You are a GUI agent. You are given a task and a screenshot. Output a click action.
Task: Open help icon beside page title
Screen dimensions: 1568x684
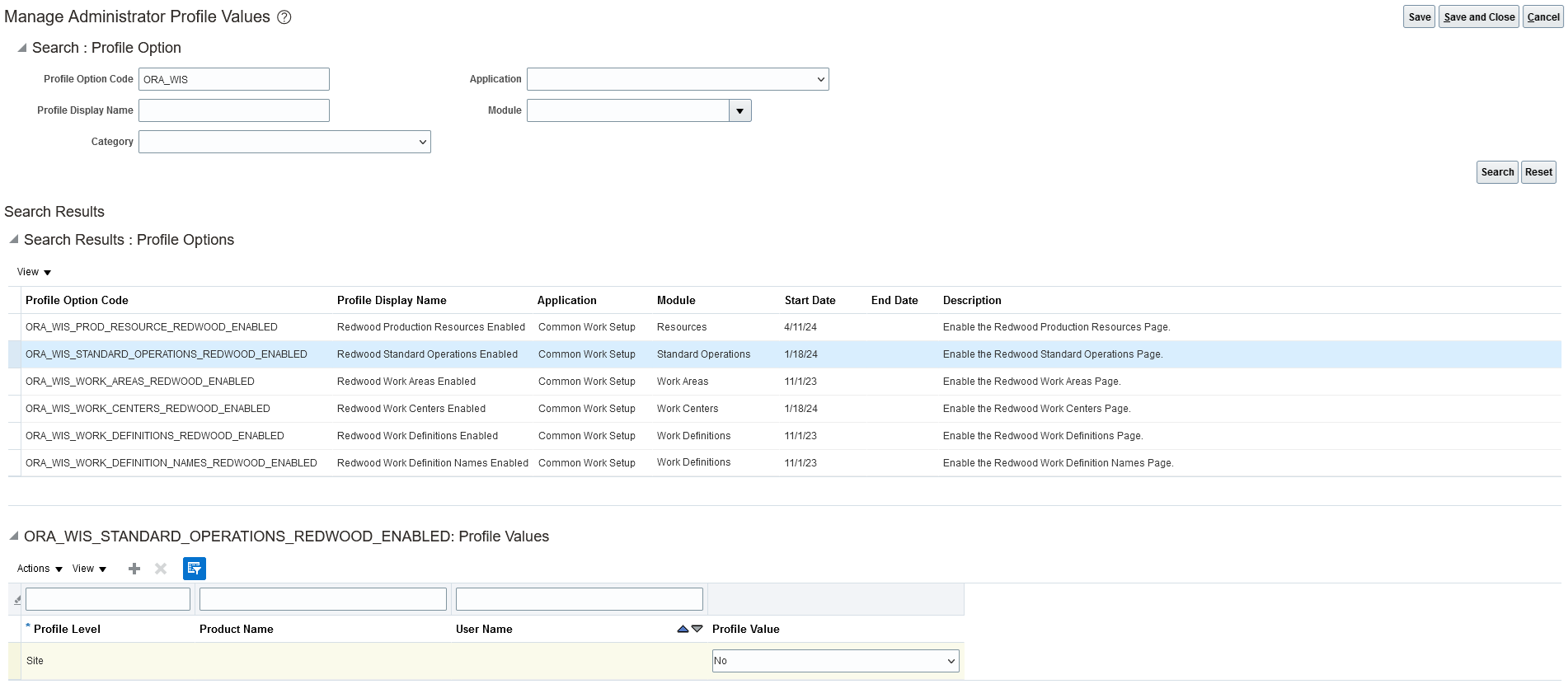tap(284, 17)
